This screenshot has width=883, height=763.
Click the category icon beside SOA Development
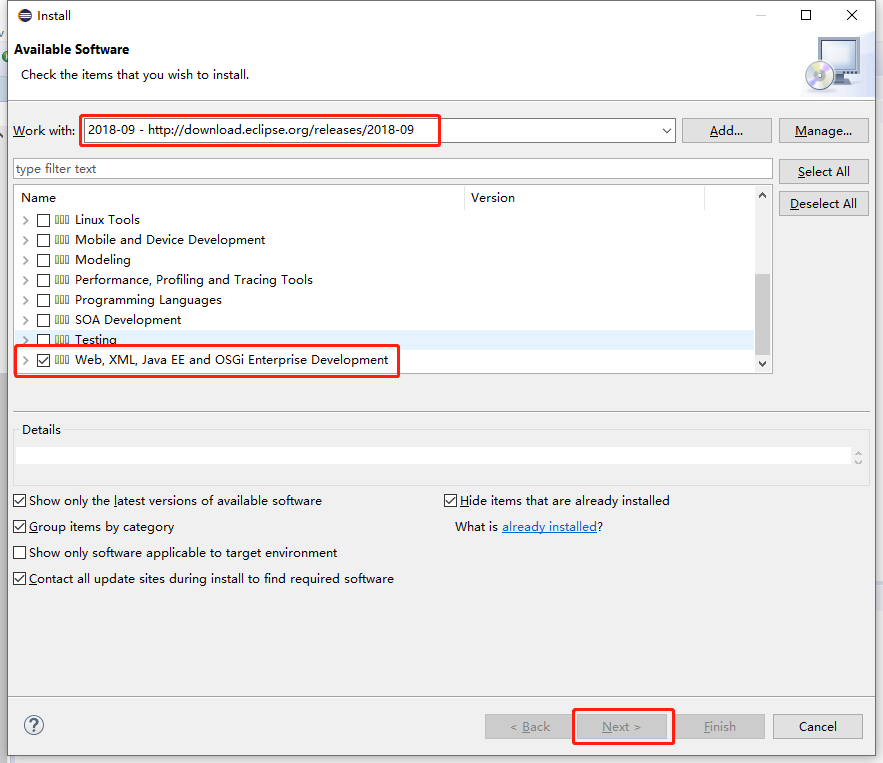62,320
